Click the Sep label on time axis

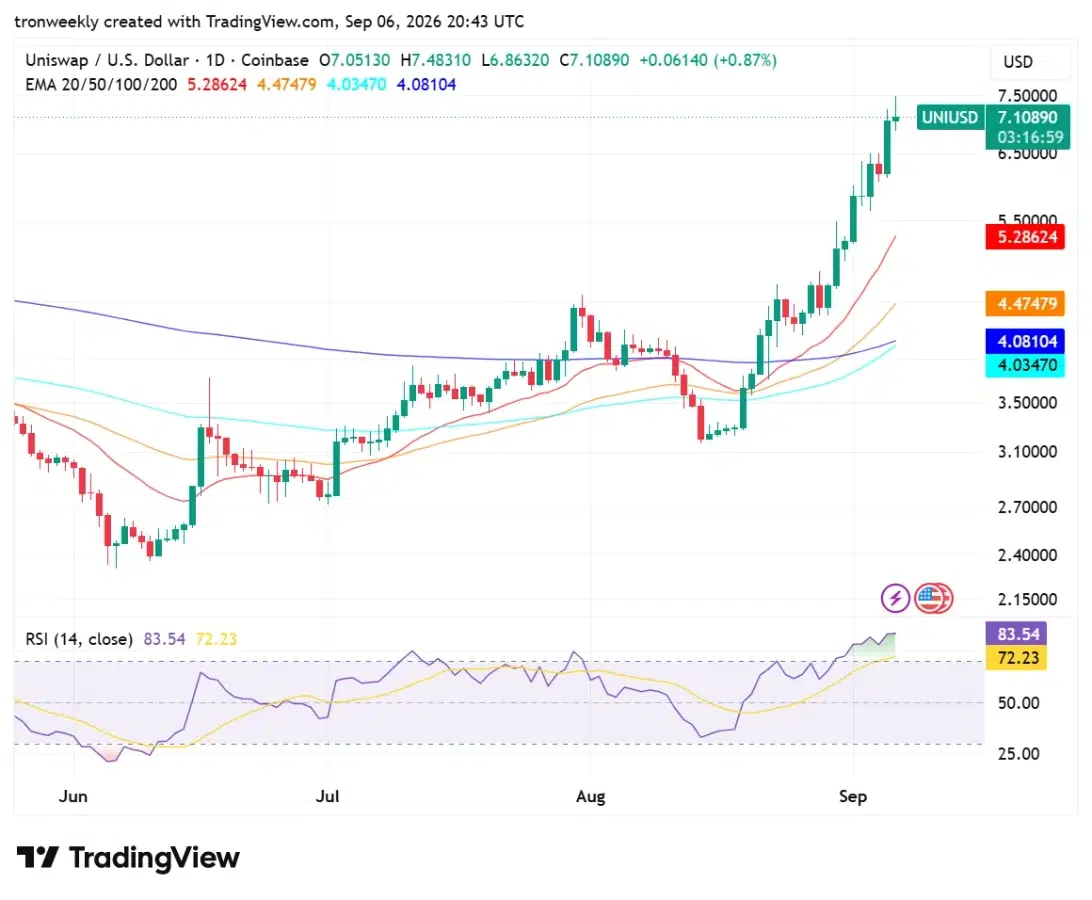[x=852, y=796]
